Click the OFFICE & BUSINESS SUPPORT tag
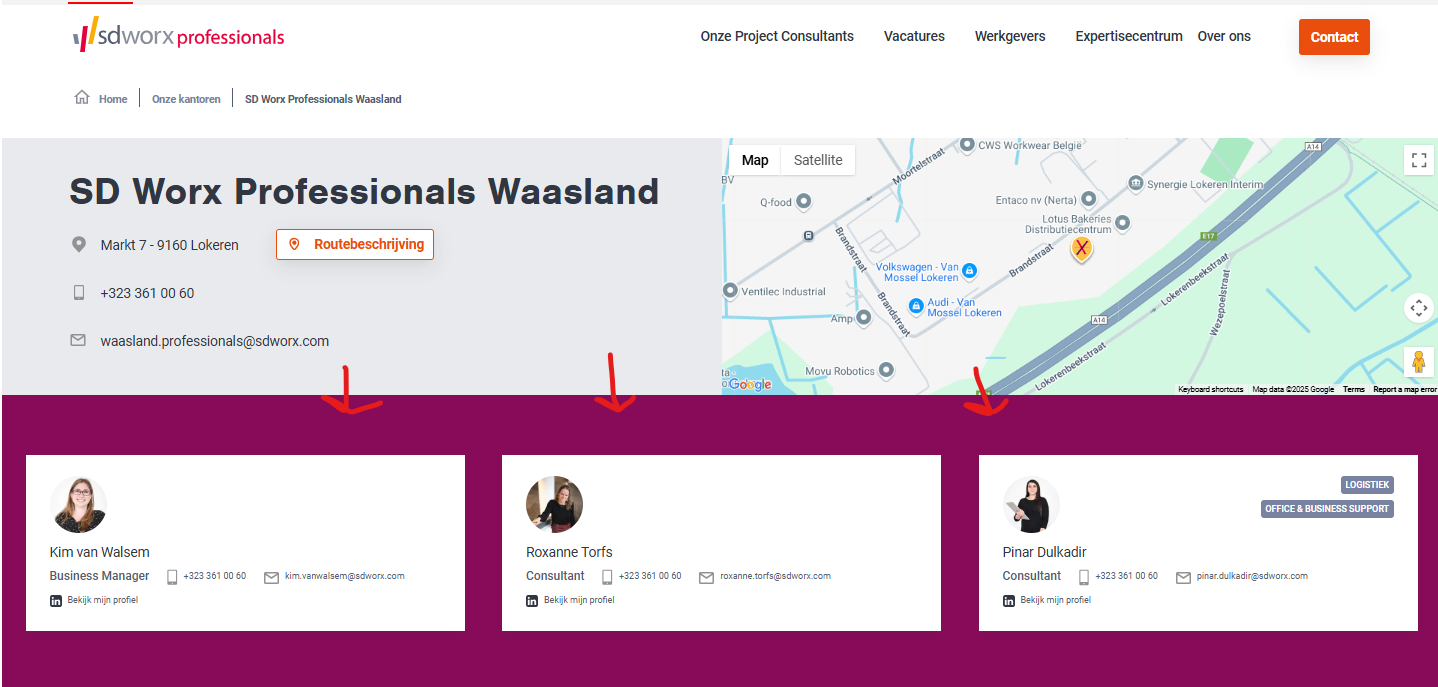This screenshot has width=1438, height=687. [1327, 509]
